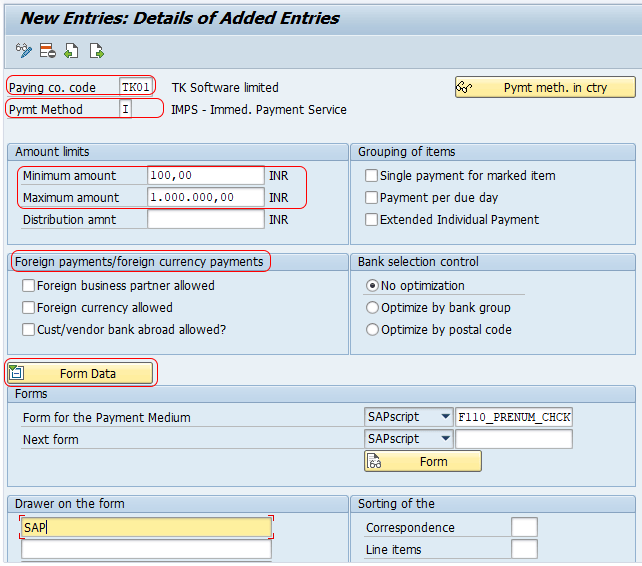Go to the previous entry via toolbar icon
The width and height of the screenshot is (642, 566).
click(71, 51)
